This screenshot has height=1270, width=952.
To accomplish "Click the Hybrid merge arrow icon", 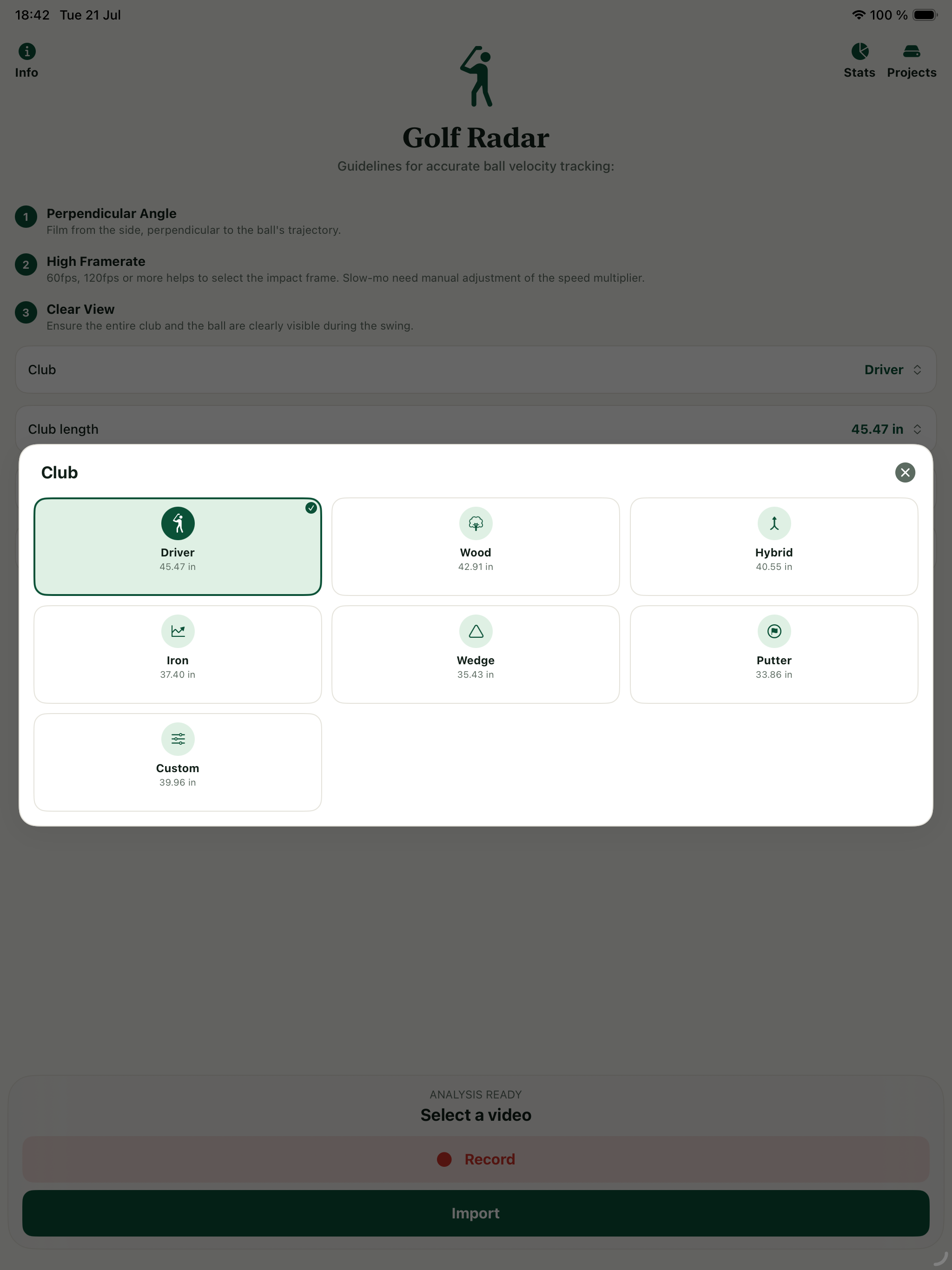I will (774, 523).
